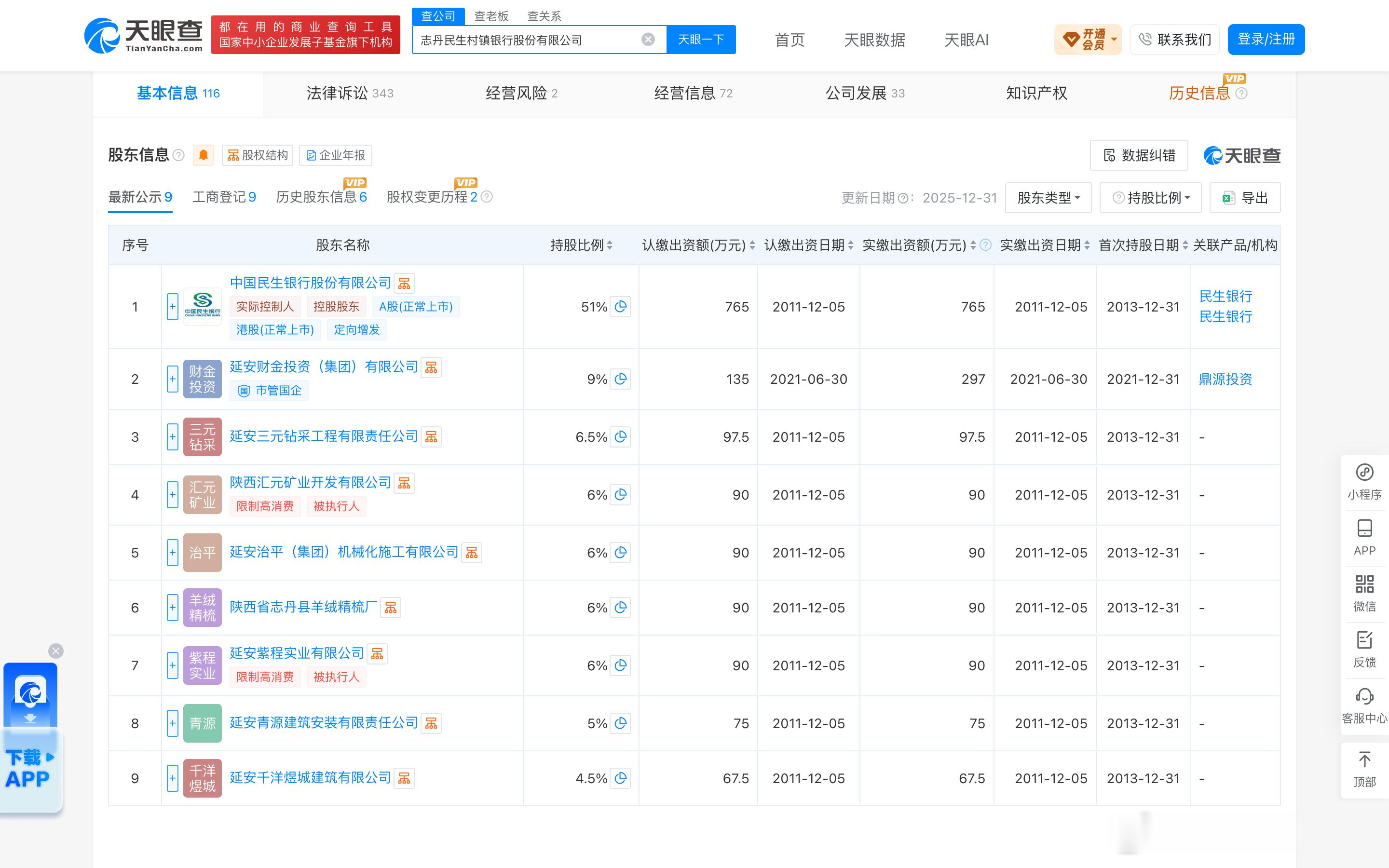
Task: Expand row 9 延安千洋煜城 with plus button
Action: pos(172,778)
